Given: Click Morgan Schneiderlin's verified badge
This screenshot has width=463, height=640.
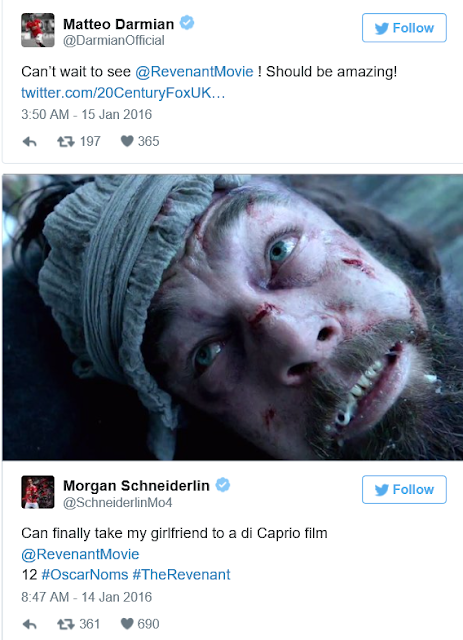Looking at the screenshot, I should pos(223,485).
